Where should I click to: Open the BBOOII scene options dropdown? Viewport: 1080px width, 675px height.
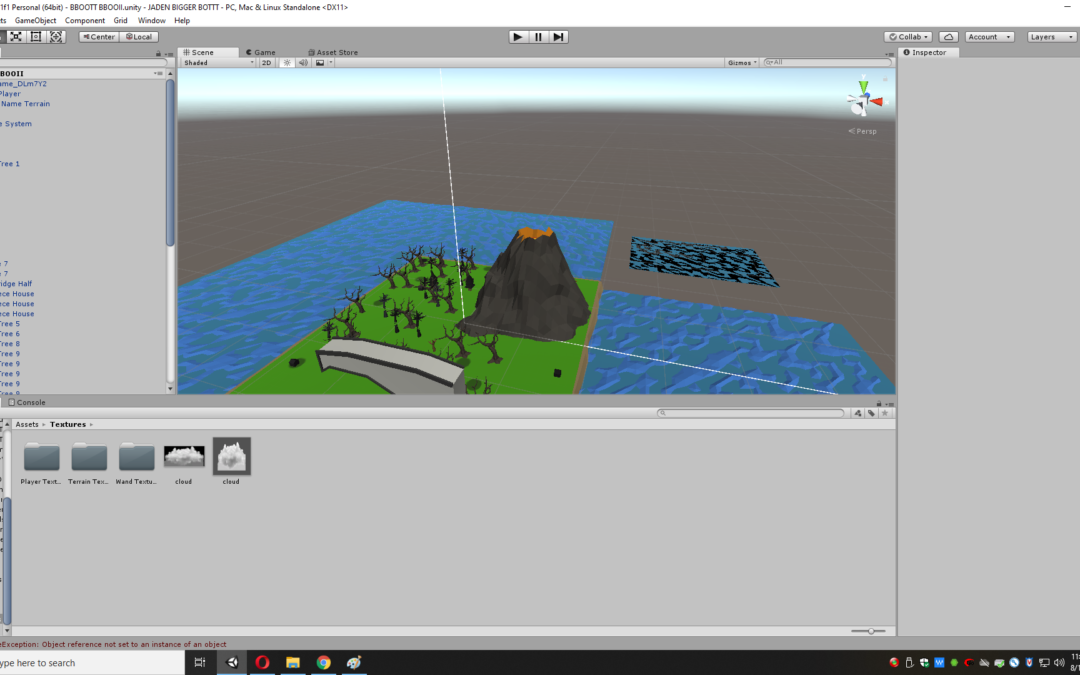158,73
